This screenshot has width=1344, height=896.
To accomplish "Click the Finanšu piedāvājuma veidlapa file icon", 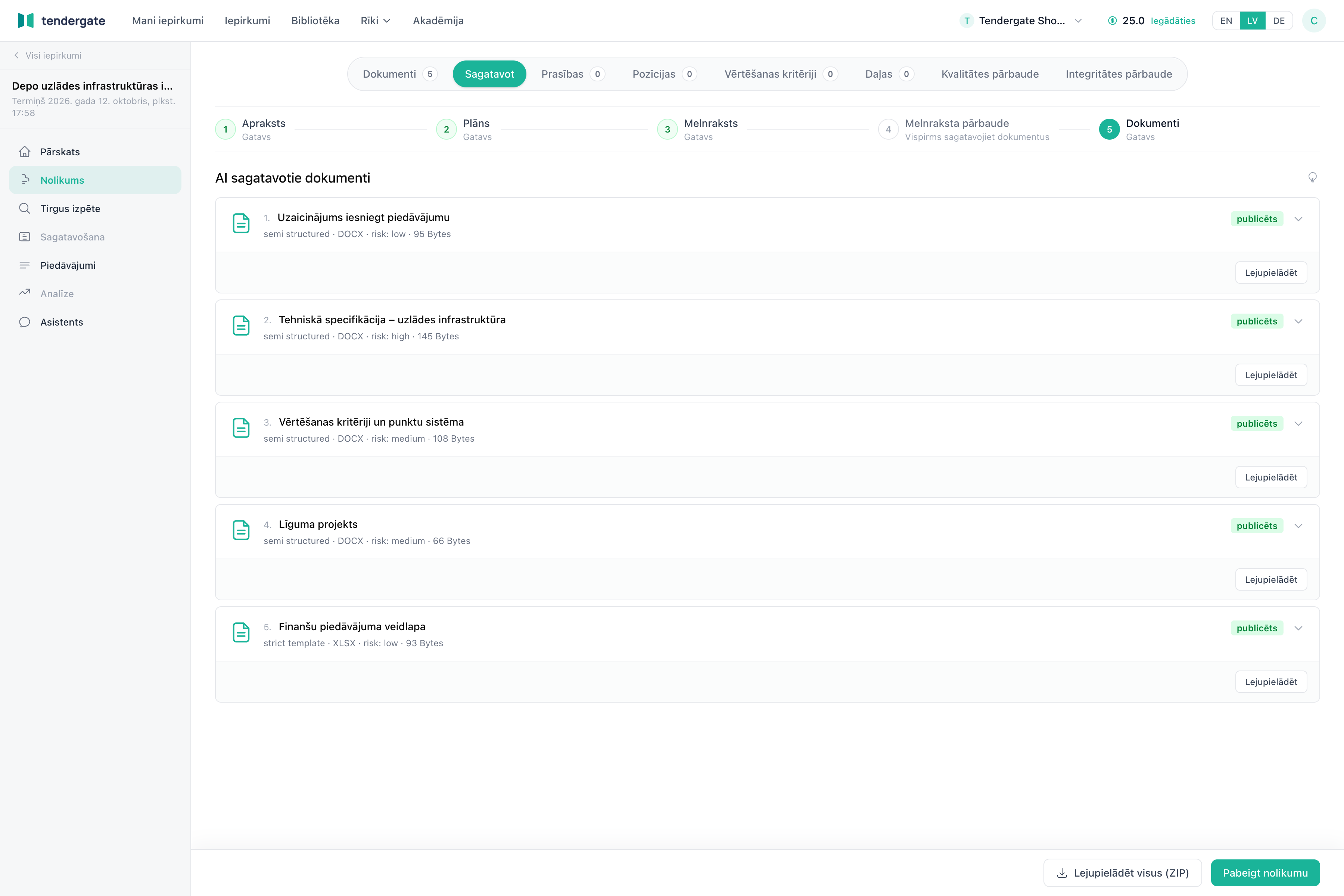I will (x=241, y=632).
